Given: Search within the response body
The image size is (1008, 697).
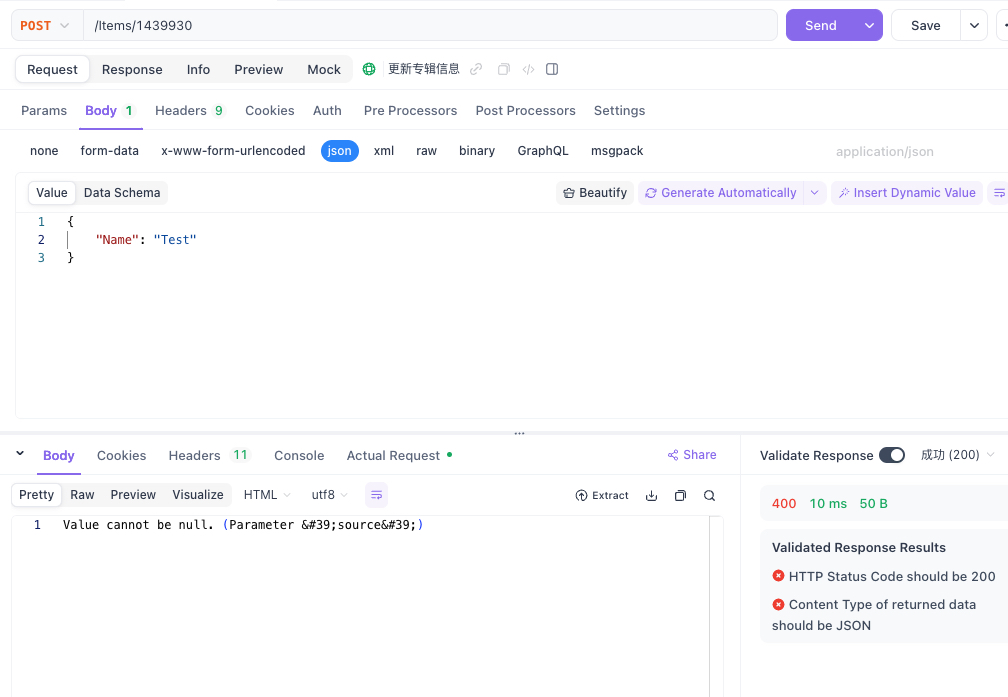Looking at the screenshot, I should coord(709,495).
